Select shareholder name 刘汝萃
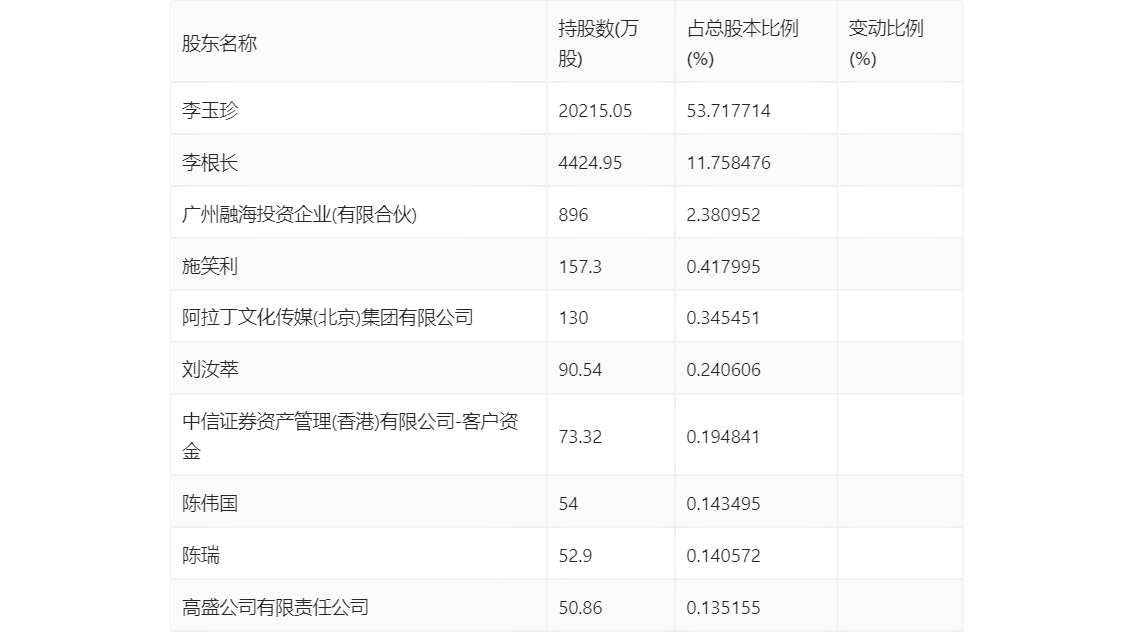This screenshot has width=1134, height=632. pos(210,370)
